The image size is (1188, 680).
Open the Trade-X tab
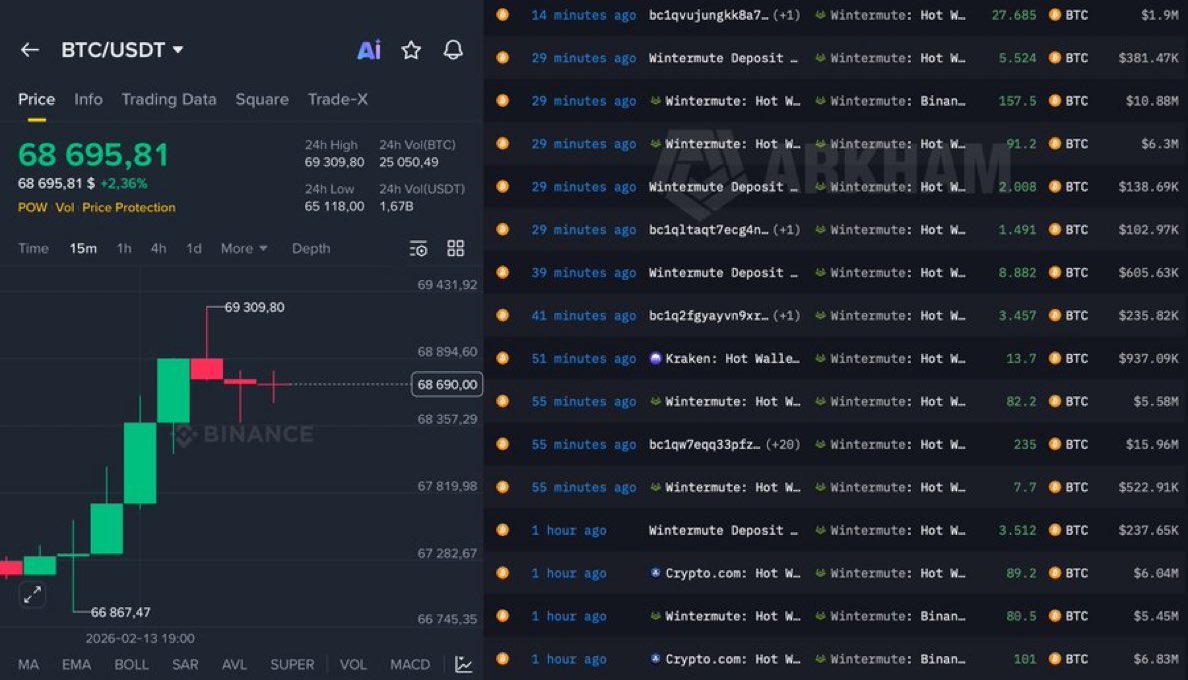[x=337, y=99]
